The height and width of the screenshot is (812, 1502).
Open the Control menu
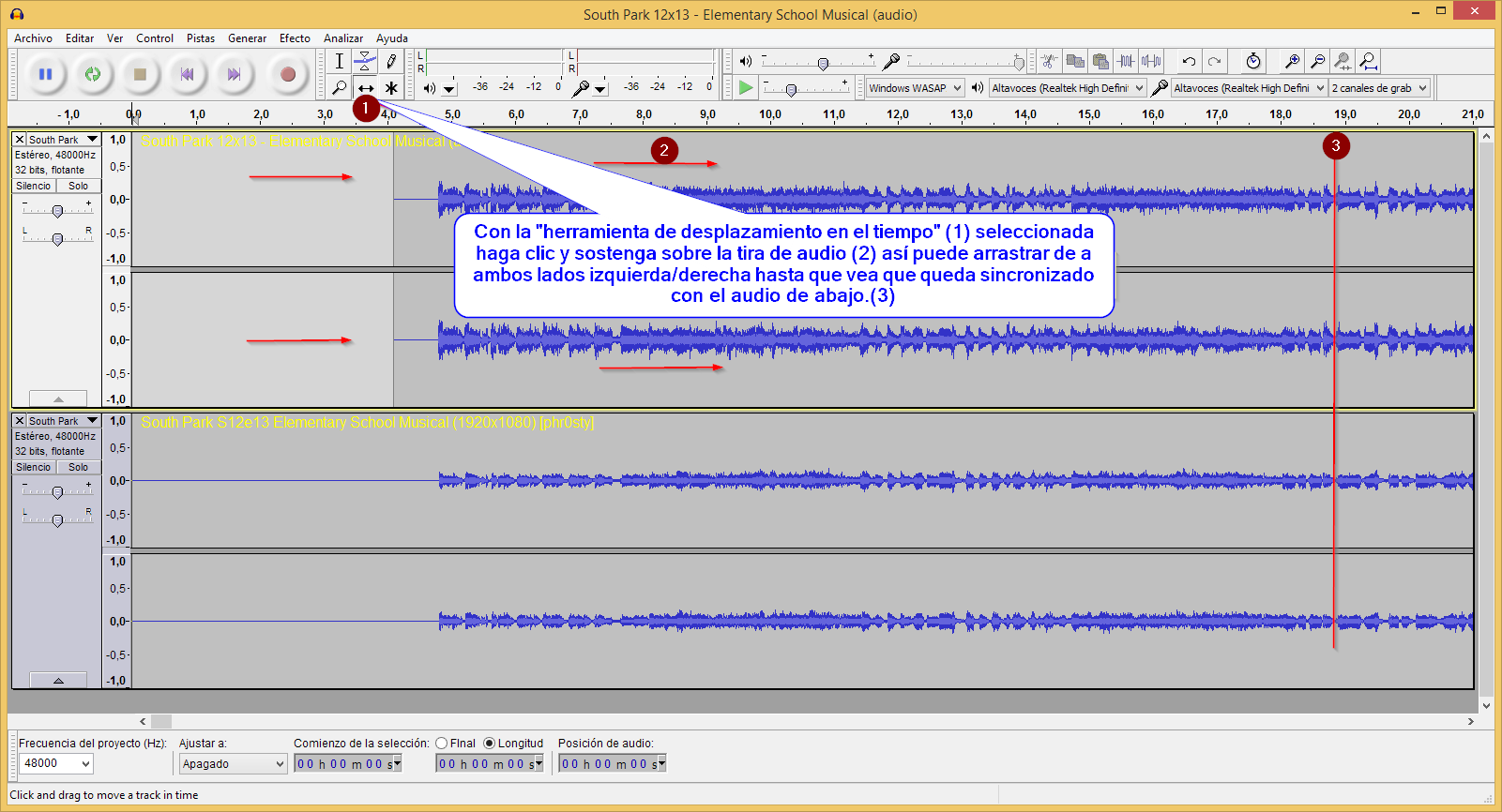[x=155, y=38]
